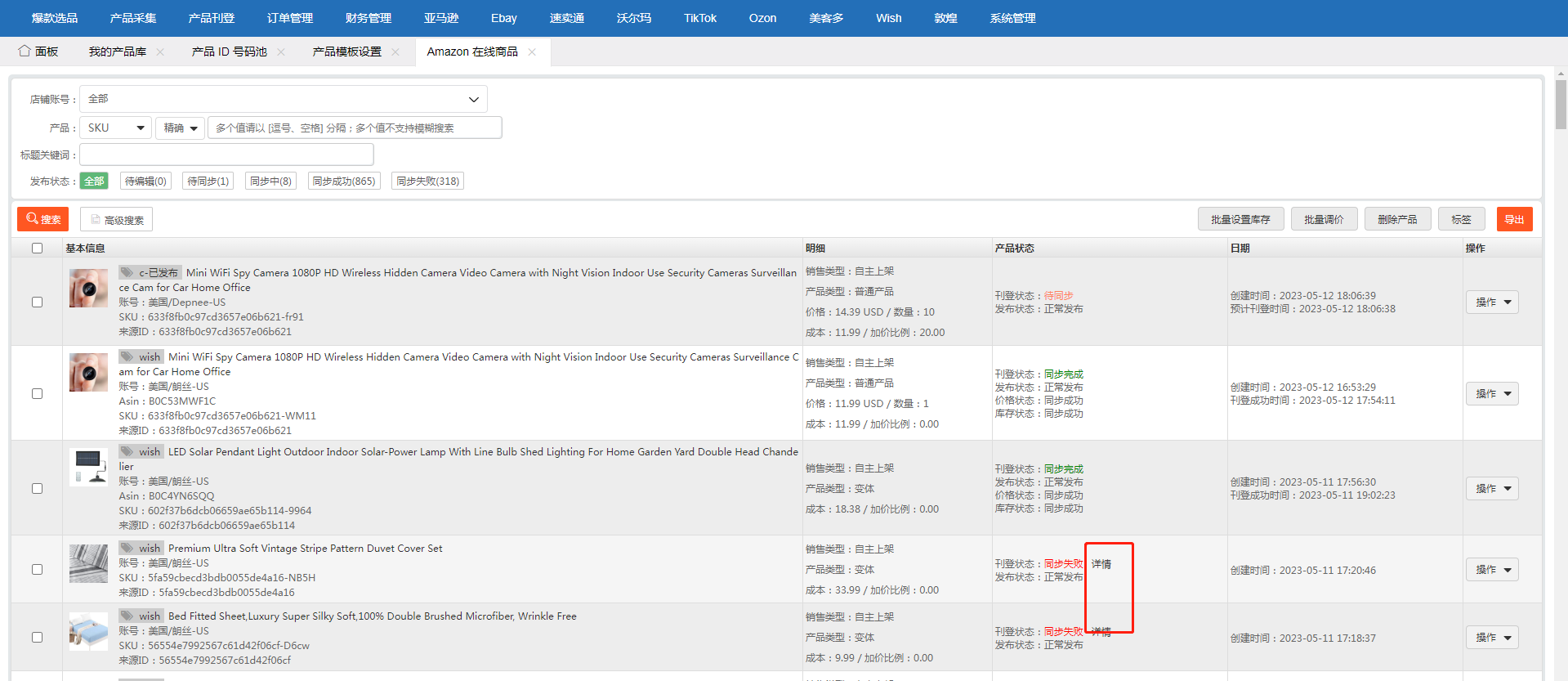This screenshot has width=1568, height=681.
Task: Click tag icon of LED Solar Pendant Light
Action: click(x=127, y=451)
